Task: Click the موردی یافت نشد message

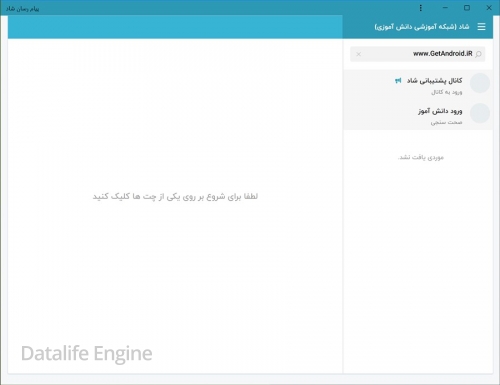Action: click(421, 157)
